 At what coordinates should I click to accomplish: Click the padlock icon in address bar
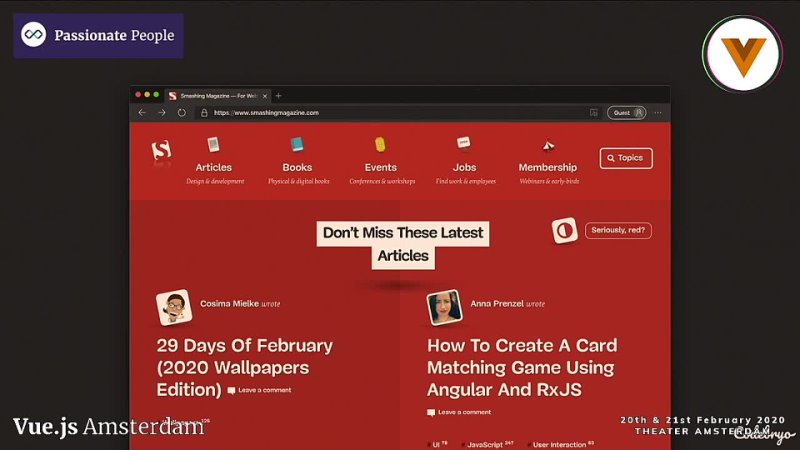click(x=204, y=113)
